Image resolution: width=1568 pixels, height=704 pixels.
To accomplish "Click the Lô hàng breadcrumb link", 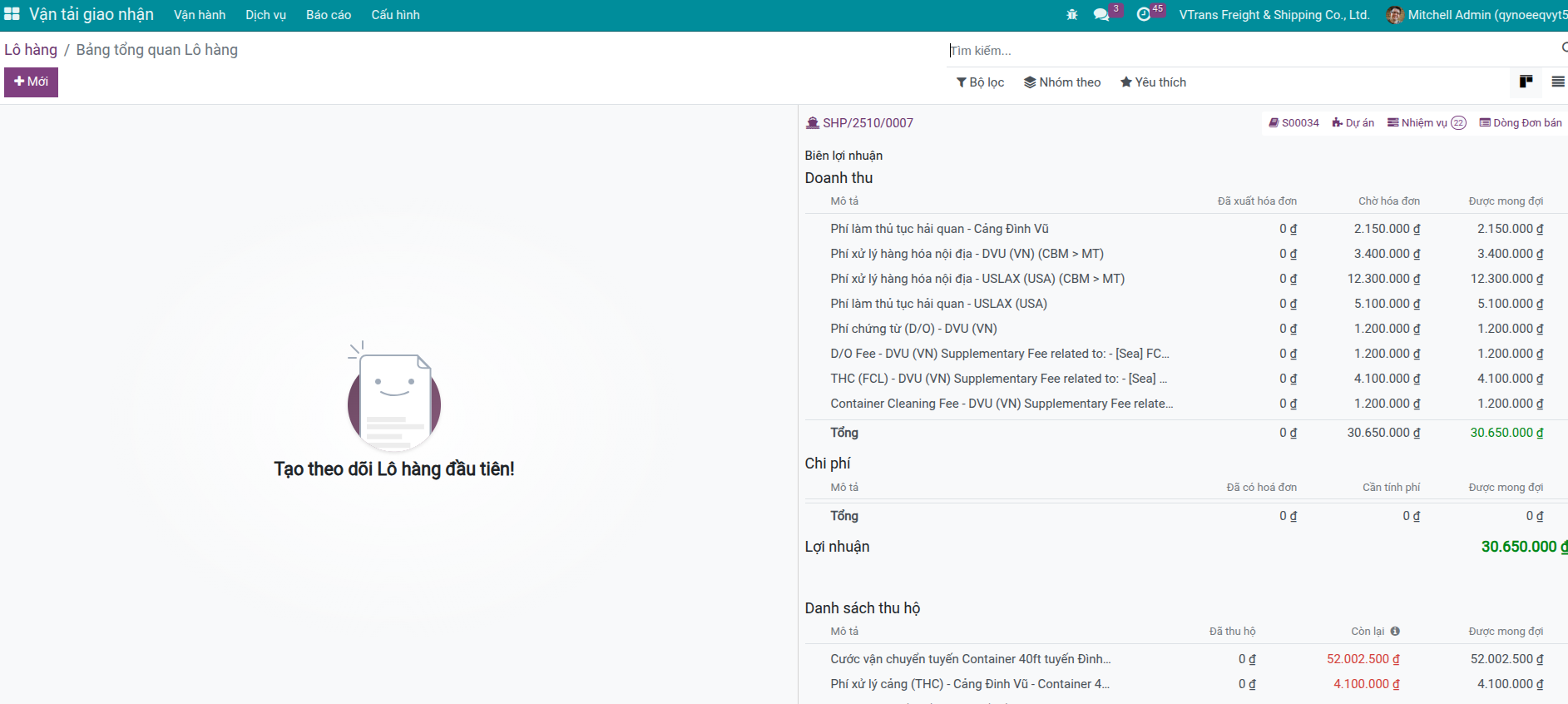I will 31,50.
